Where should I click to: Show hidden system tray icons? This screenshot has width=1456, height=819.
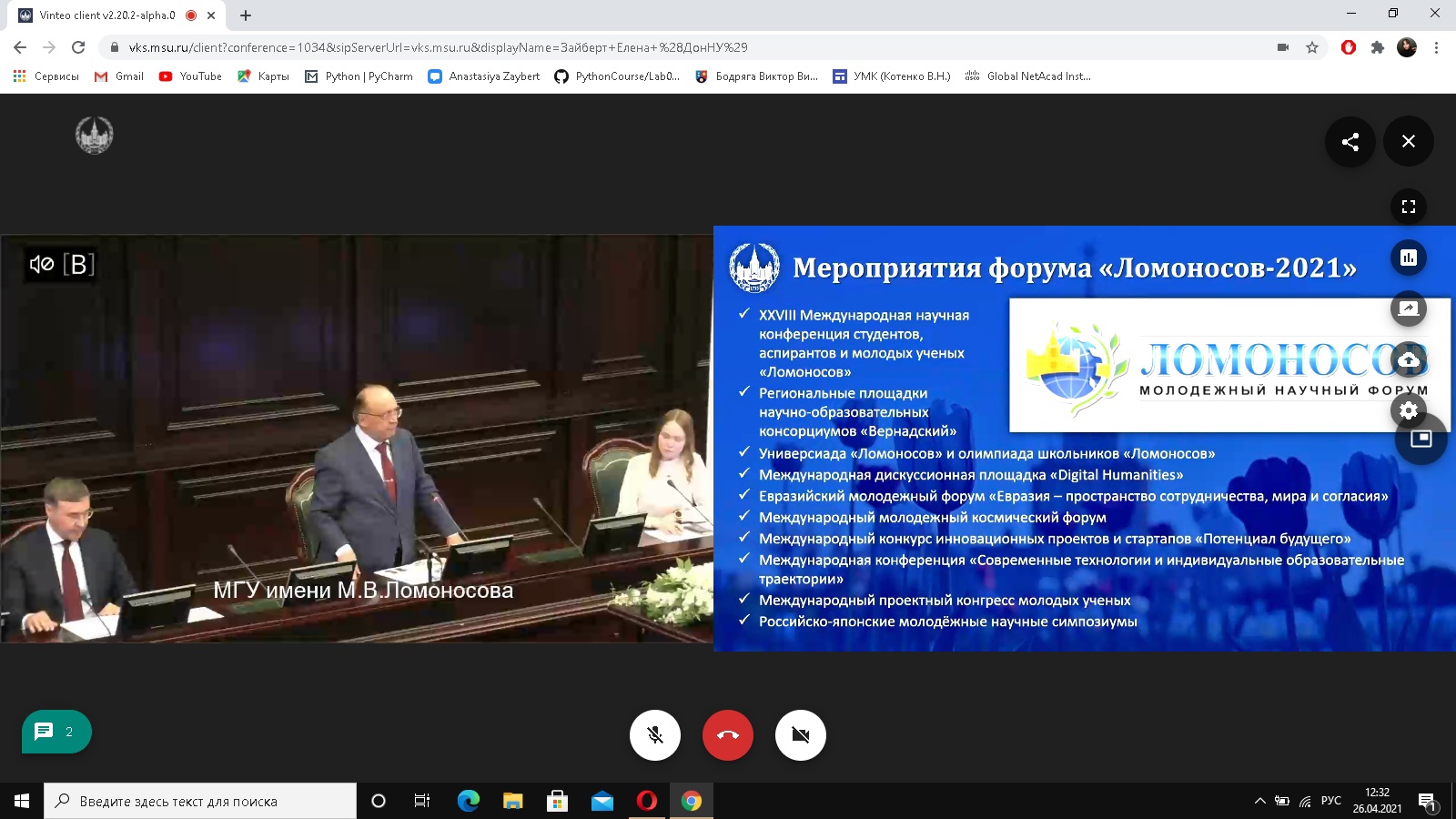(1260, 801)
